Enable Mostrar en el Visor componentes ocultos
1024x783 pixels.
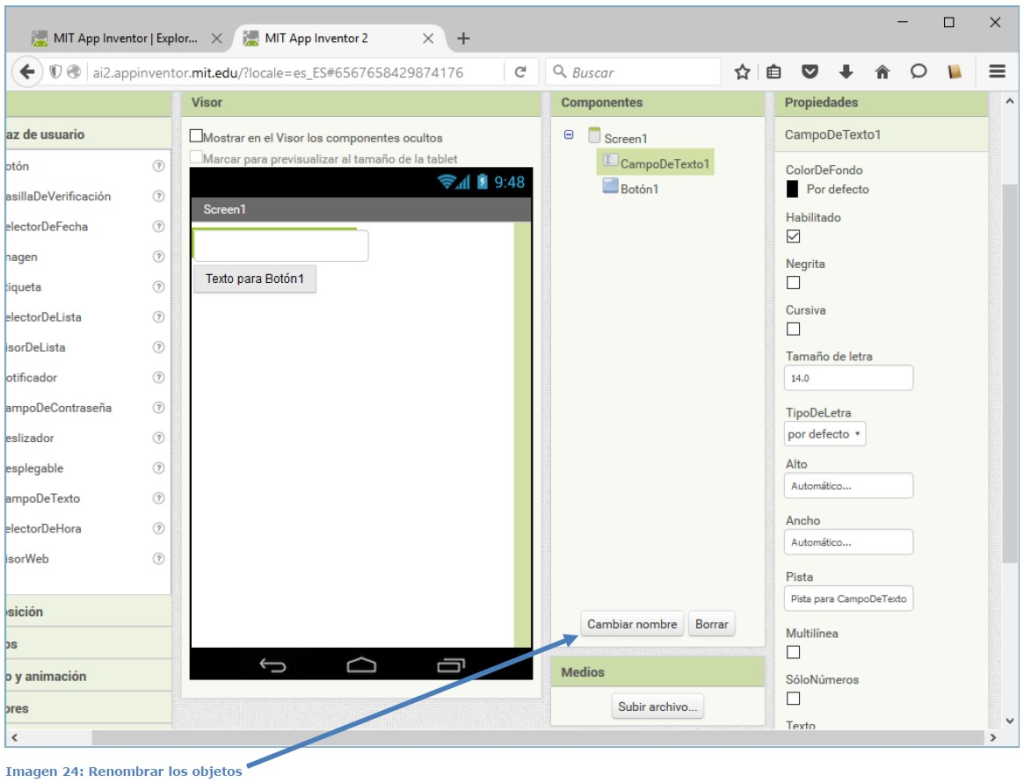pos(196,137)
